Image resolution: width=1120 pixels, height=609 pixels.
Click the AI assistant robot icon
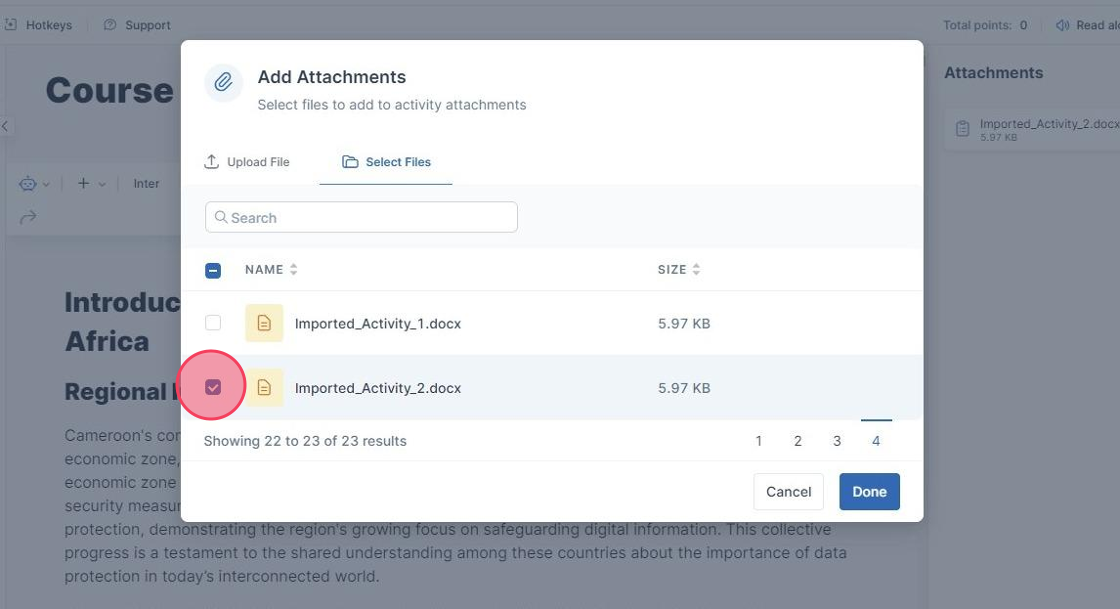(27, 184)
